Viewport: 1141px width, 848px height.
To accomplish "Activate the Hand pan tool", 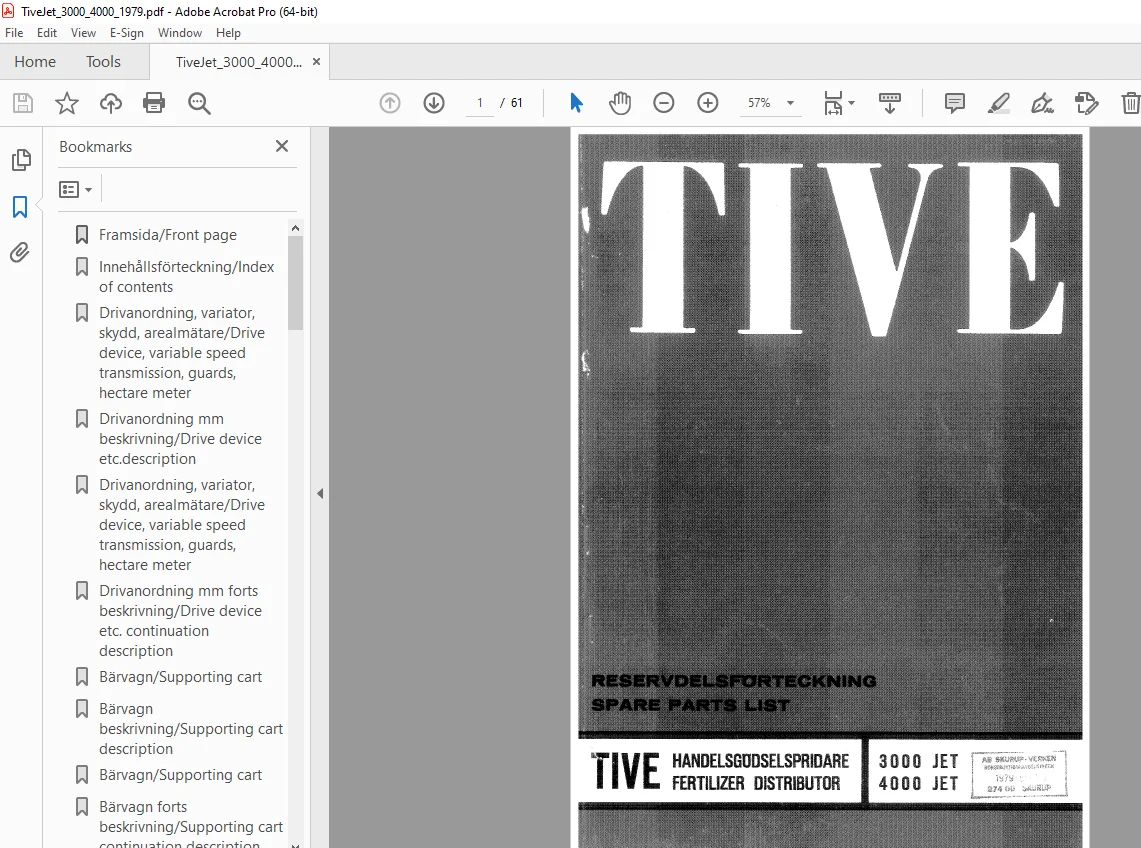I will (x=619, y=103).
